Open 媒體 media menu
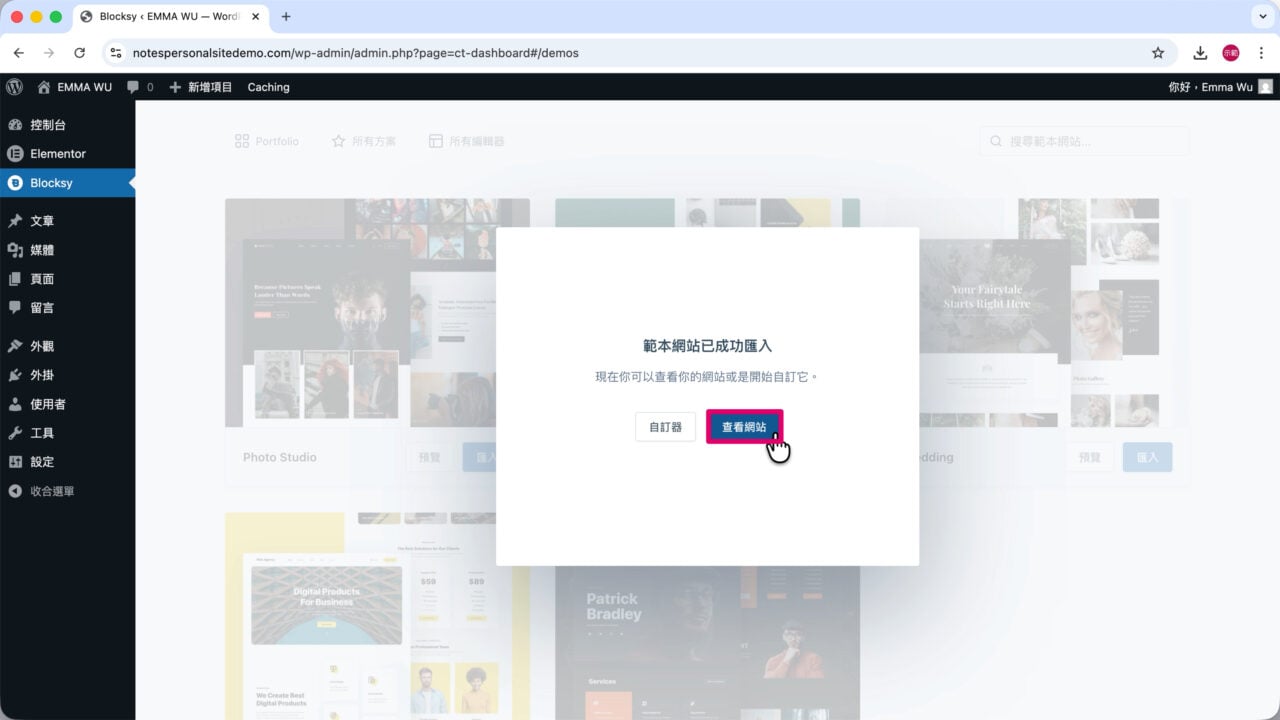The image size is (1280, 720). pyautogui.click(x=67, y=250)
